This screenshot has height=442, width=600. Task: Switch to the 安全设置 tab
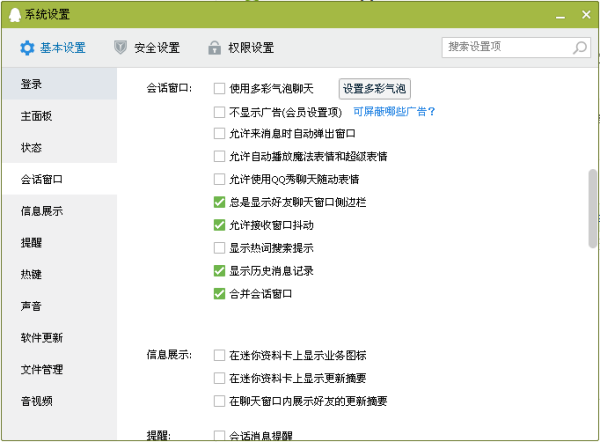pos(147,48)
